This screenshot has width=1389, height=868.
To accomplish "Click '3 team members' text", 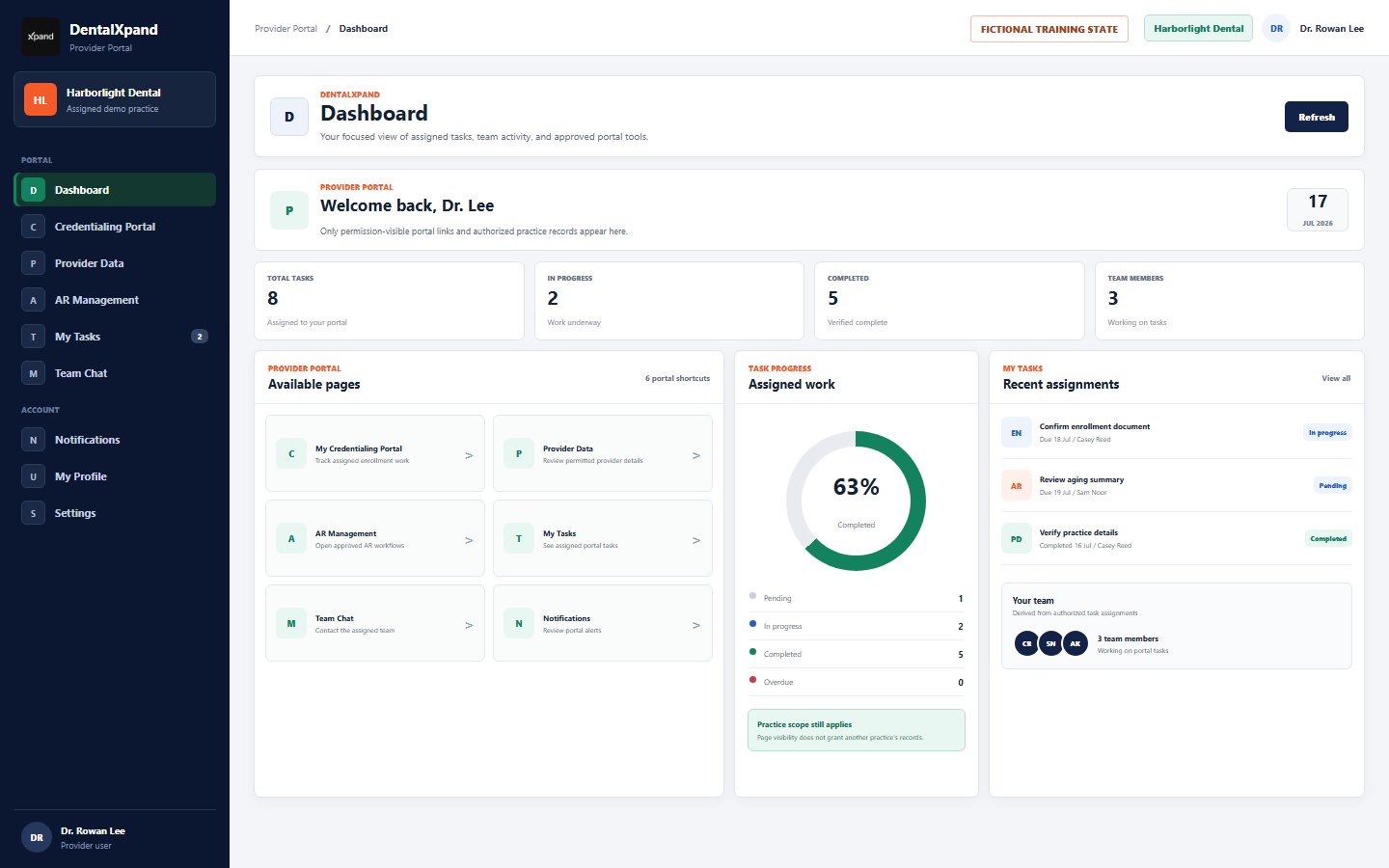I will [1128, 638].
